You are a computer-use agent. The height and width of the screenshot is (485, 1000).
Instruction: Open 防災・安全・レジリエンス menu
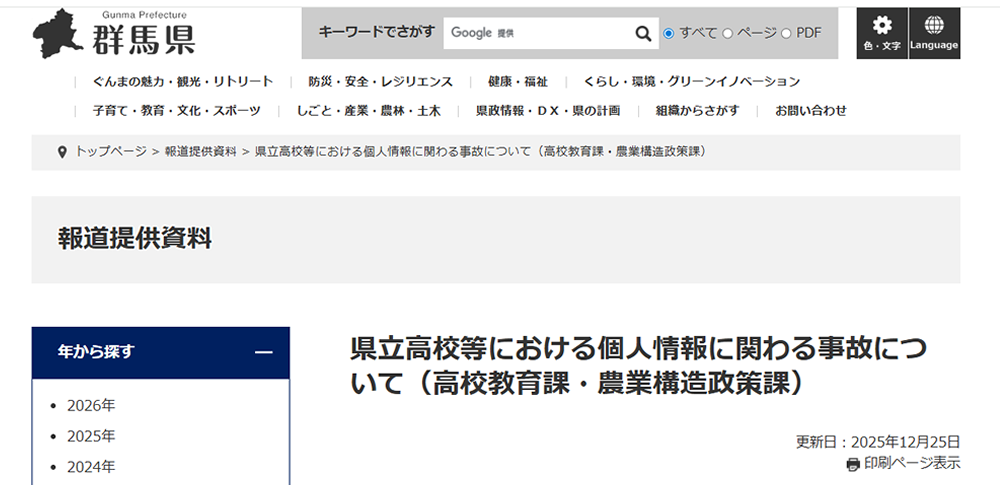[380, 82]
